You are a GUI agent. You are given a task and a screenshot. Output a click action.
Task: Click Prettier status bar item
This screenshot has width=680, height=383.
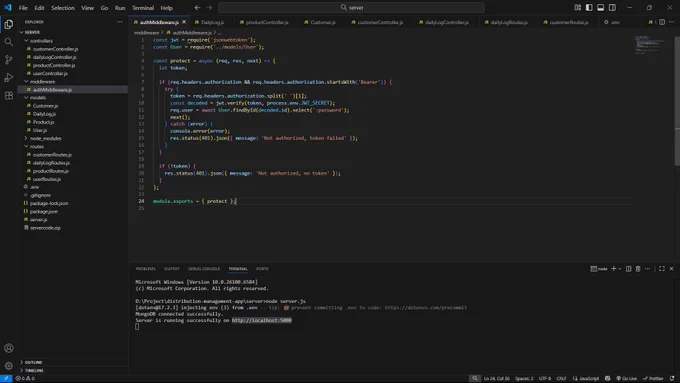tap(653, 378)
